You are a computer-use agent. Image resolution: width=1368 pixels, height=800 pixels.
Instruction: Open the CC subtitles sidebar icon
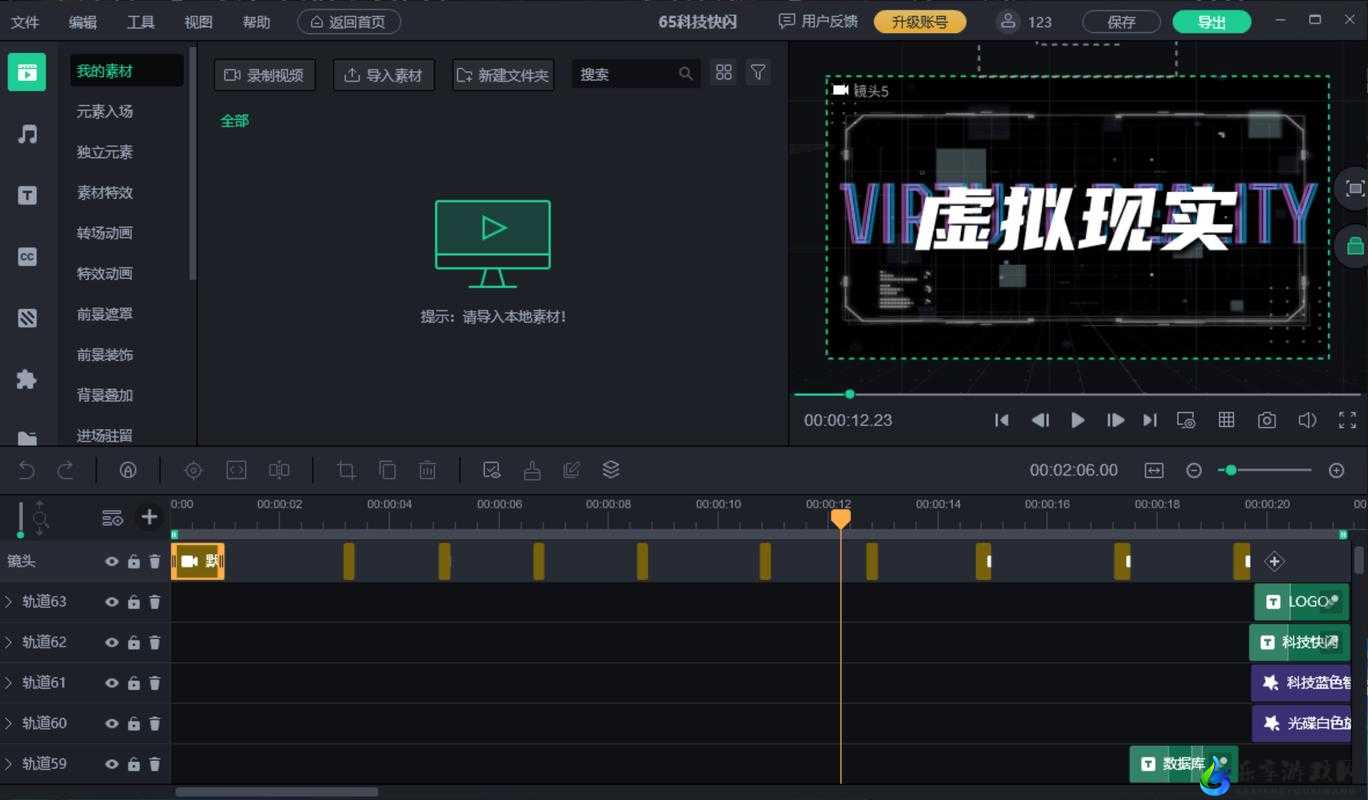[27, 257]
